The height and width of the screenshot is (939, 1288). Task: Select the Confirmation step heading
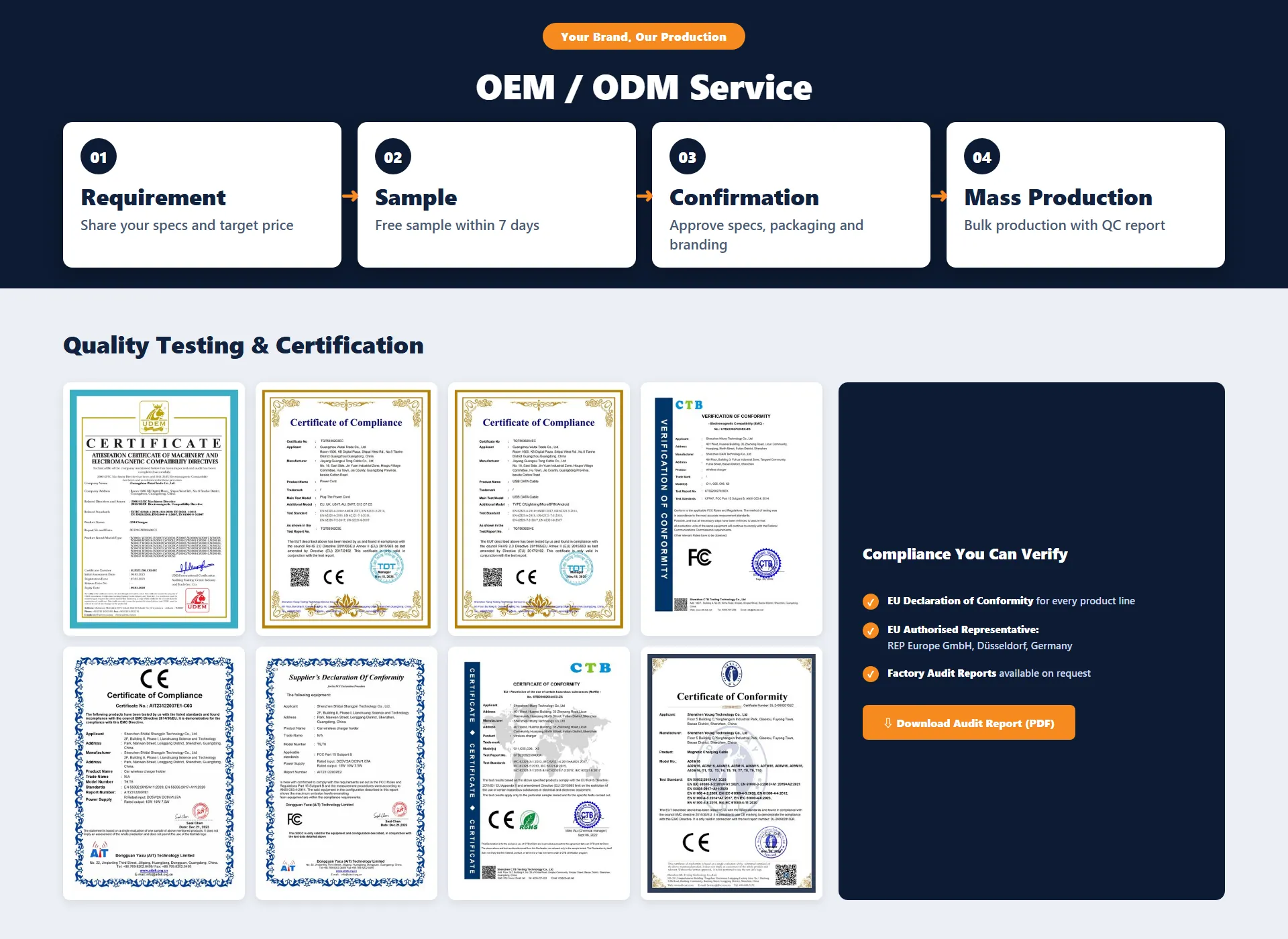coord(744,197)
